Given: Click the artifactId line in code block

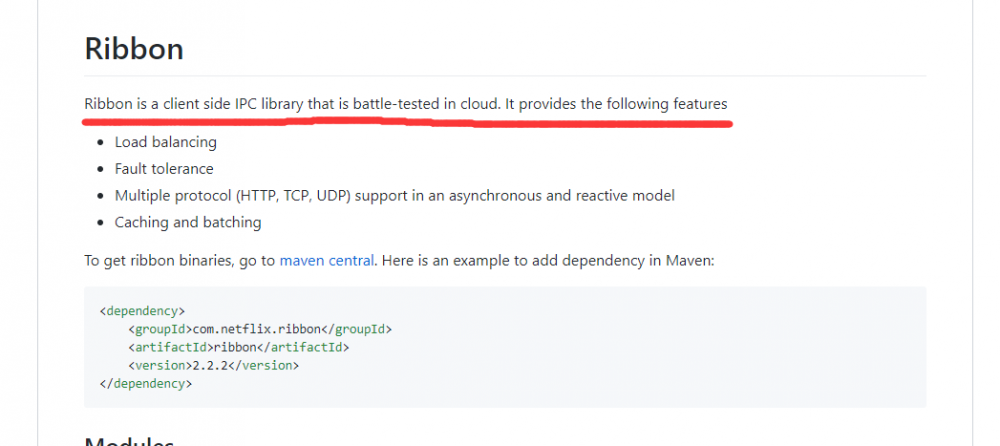Looking at the screenshot, I should (238, 347).
